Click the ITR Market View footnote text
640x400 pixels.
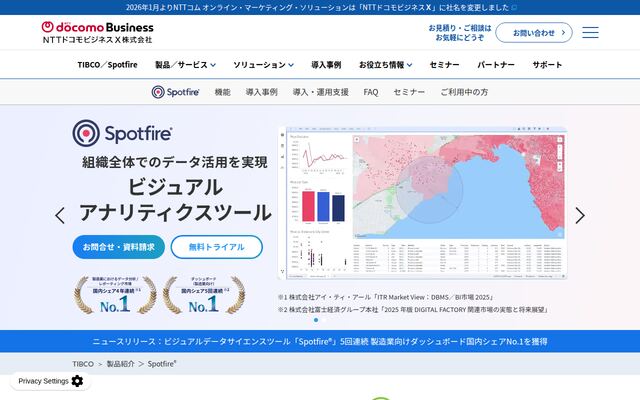[x=386, y=297]
